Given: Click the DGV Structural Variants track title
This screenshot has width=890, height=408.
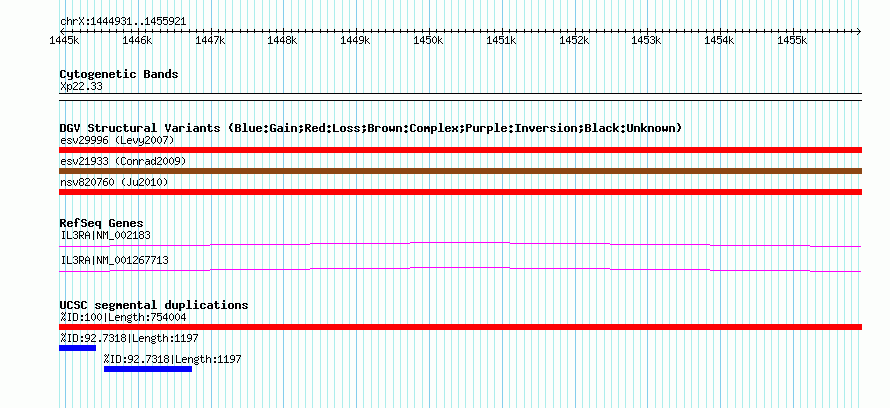Looking at the screenshot, I should [x=371, y=128].
